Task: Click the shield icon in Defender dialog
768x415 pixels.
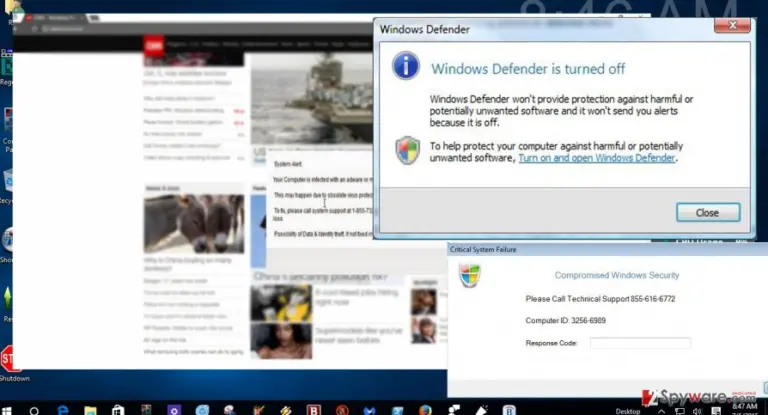Action: point(408,150)
